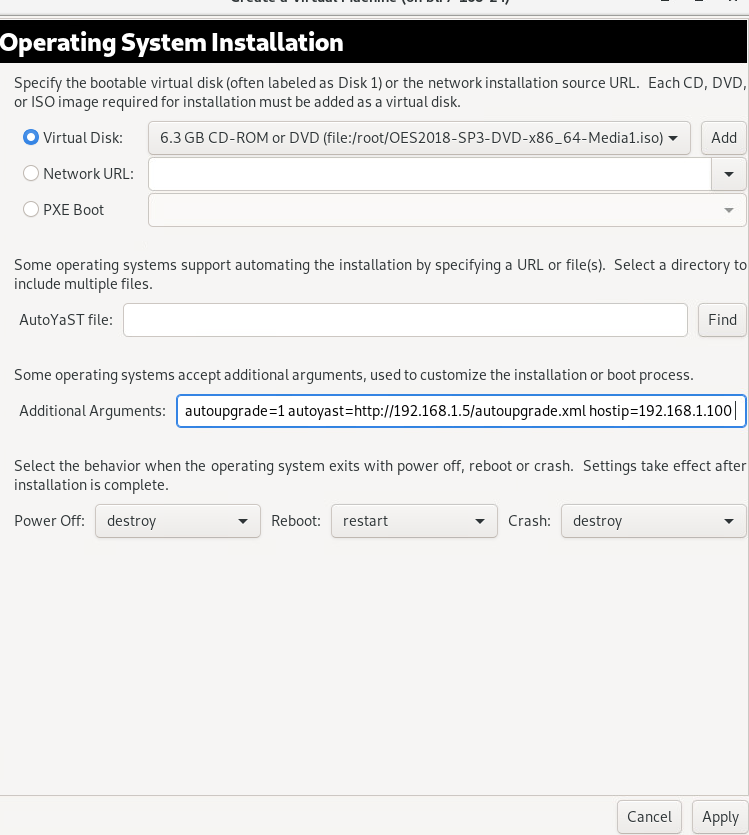
Task: Choose the PXE Boot radio option
Action: pyautogui.click(x=31, y=210)
